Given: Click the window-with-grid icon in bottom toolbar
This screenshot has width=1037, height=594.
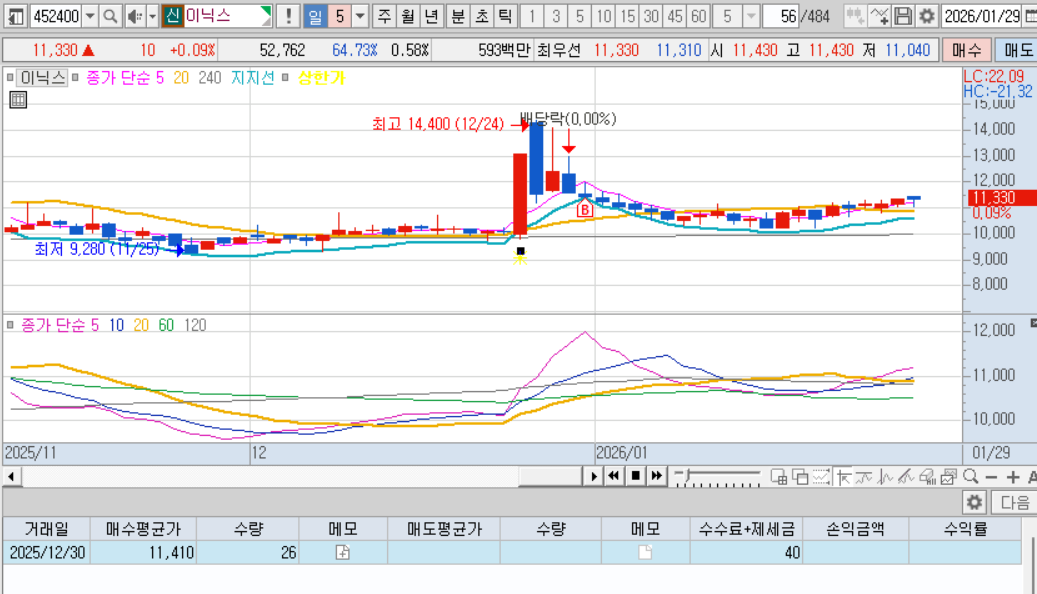Looking at the screenshot, I should point(778,477).
